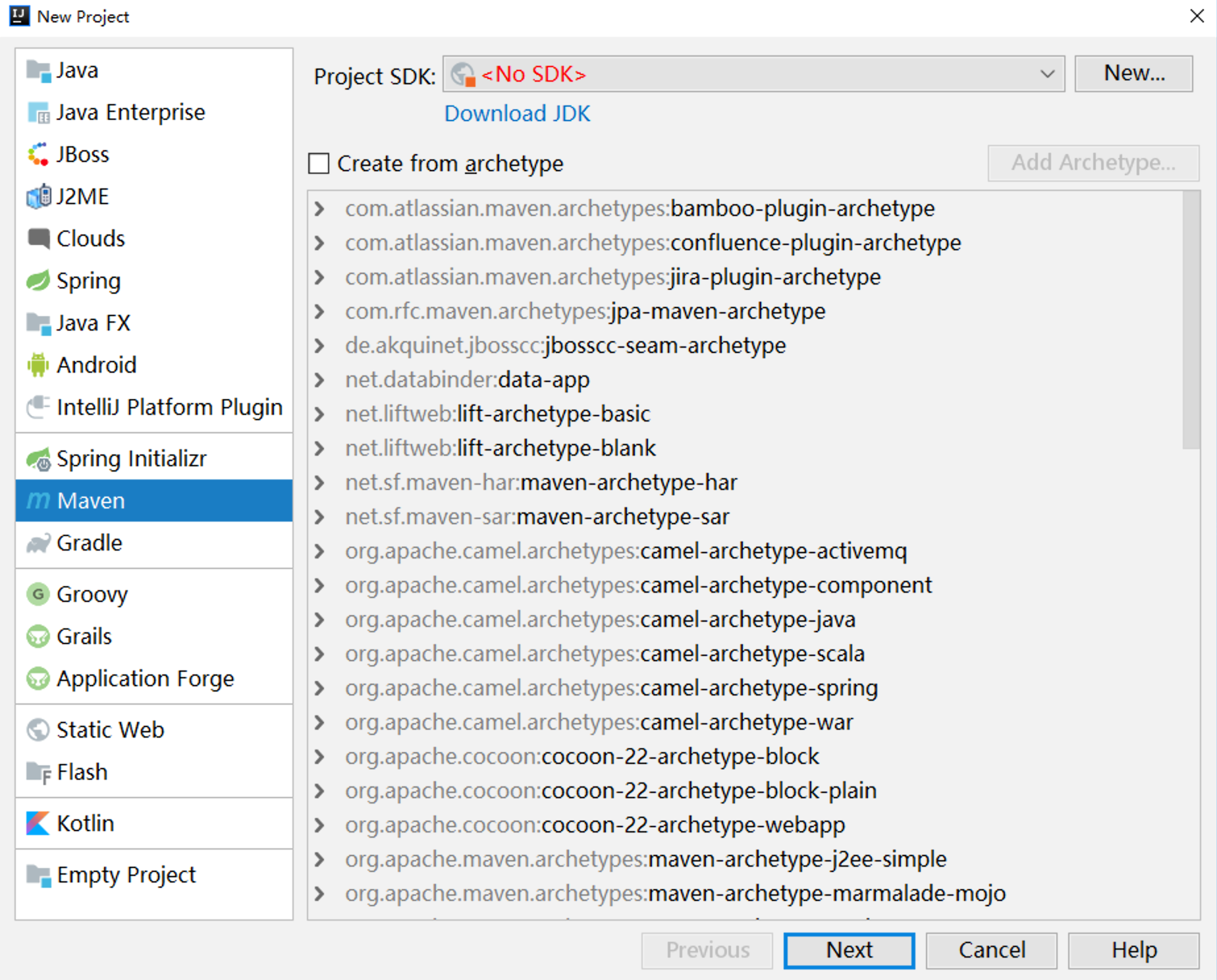
Task: Select Spring Initializr project type
Action: 154,459
